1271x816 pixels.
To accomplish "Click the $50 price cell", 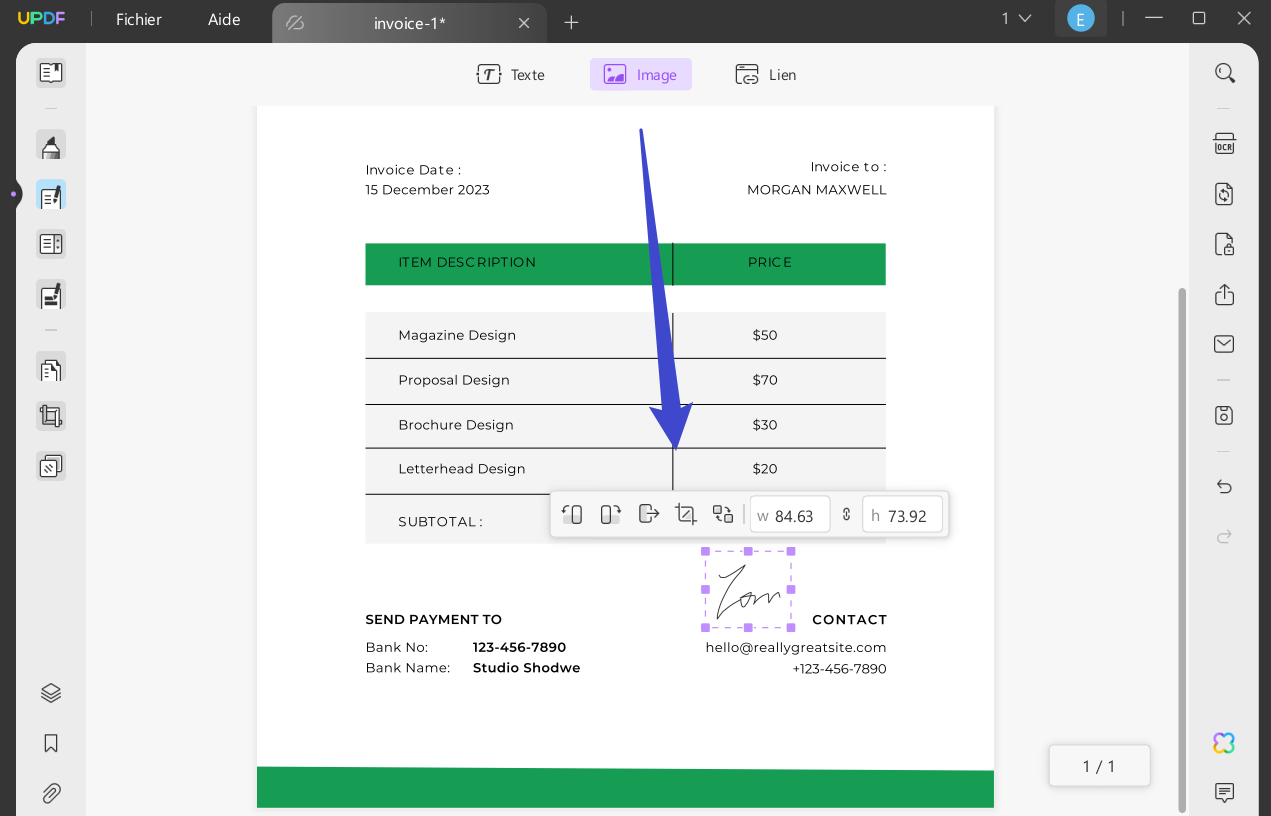I will point(765,335).
